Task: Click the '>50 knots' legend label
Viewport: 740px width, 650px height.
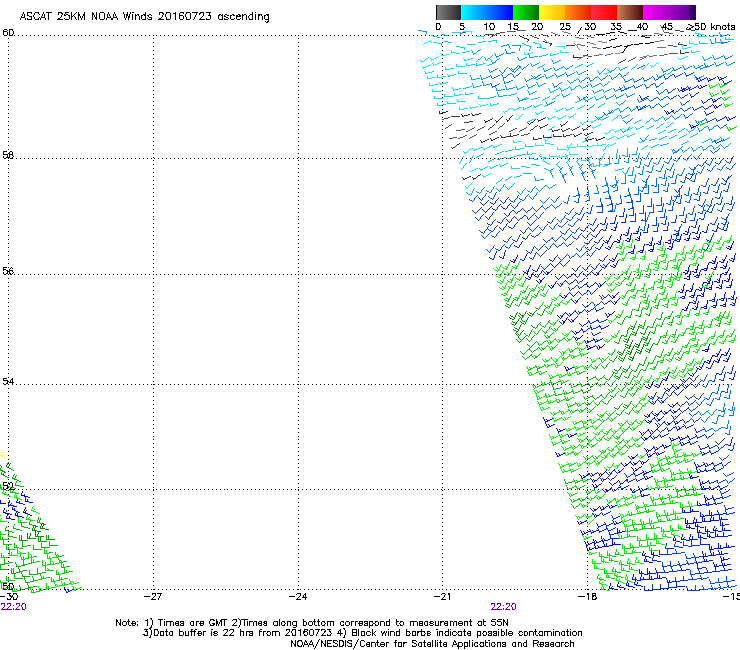Action: pos(711,27)
